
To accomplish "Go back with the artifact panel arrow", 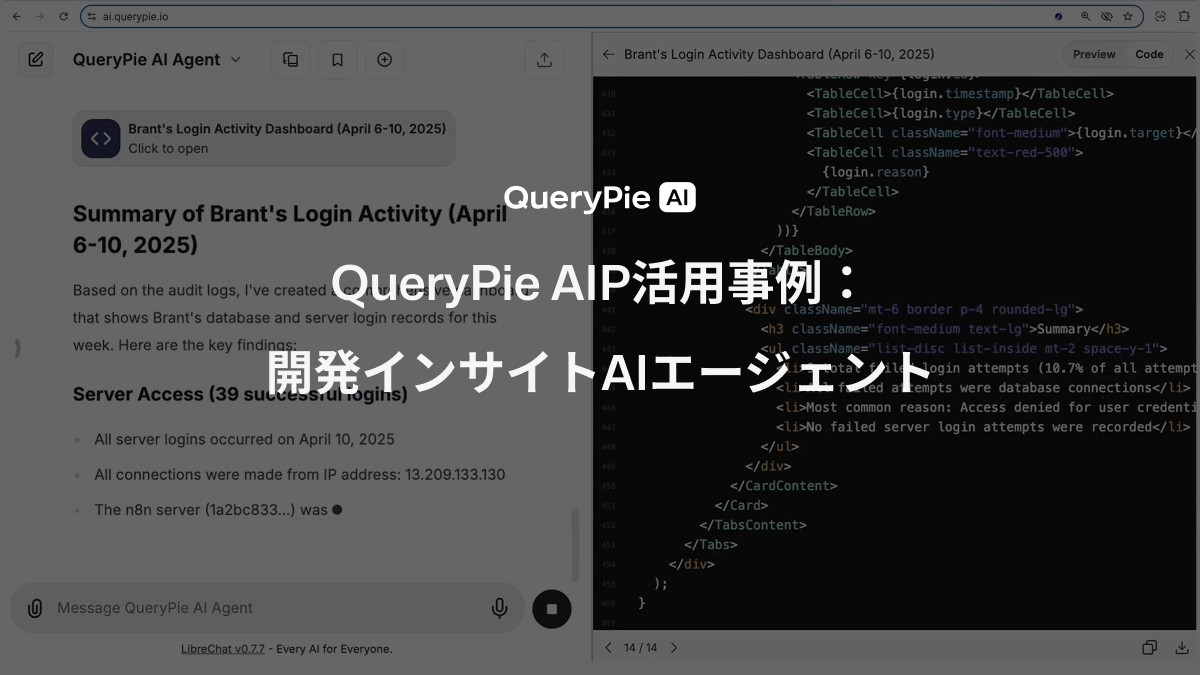I will pyautogui.click(x=608, y=54).
